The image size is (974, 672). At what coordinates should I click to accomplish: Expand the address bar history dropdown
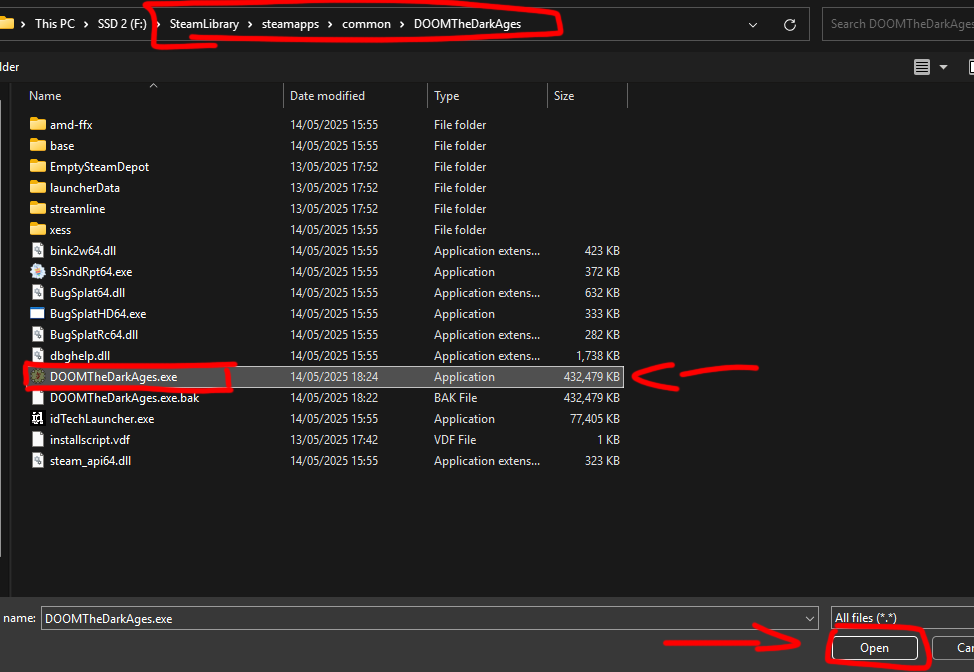coord(753,25)
